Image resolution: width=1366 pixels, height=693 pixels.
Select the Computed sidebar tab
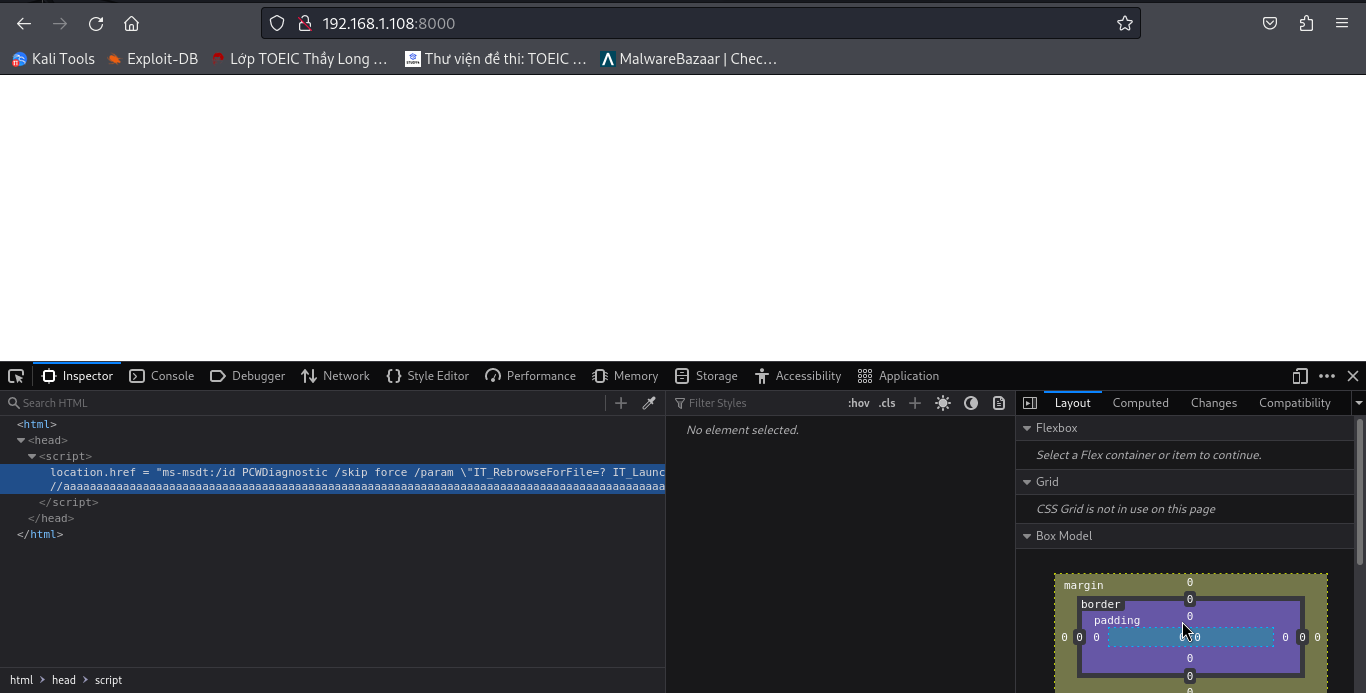1140,403
